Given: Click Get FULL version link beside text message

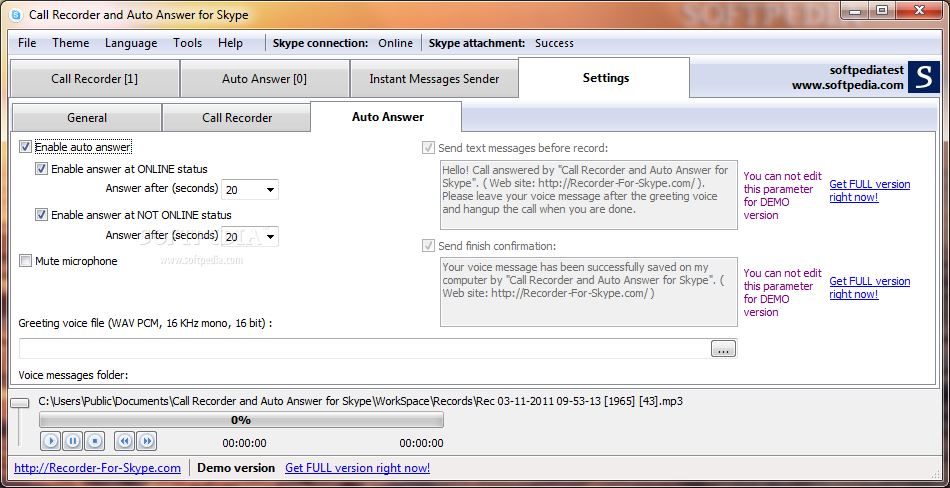Looking at the screenshot, I should coord(869,190).
